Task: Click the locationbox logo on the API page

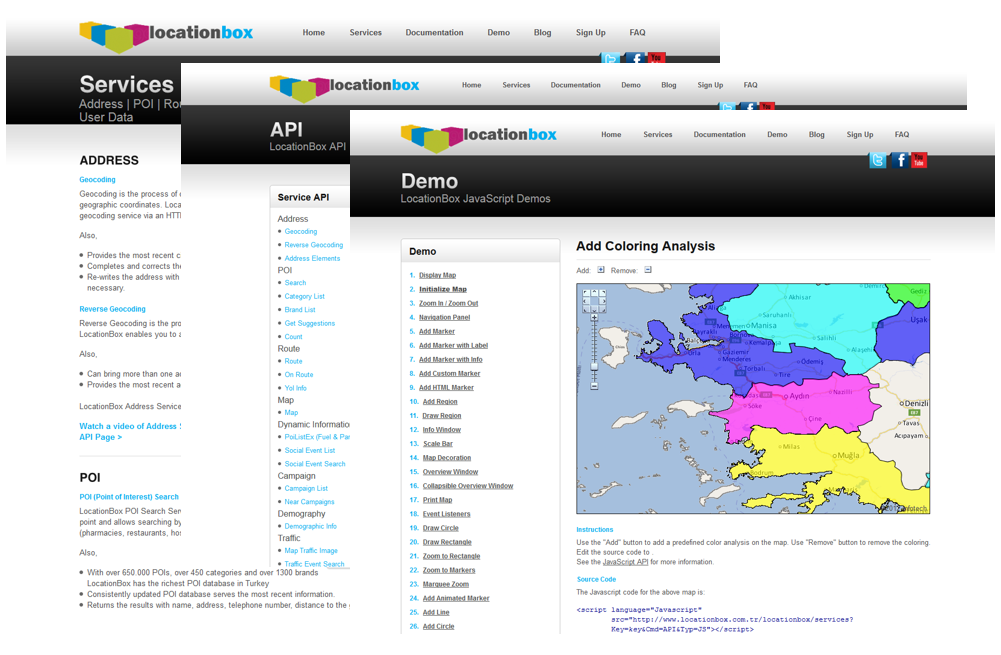Action: click(345, 87)
